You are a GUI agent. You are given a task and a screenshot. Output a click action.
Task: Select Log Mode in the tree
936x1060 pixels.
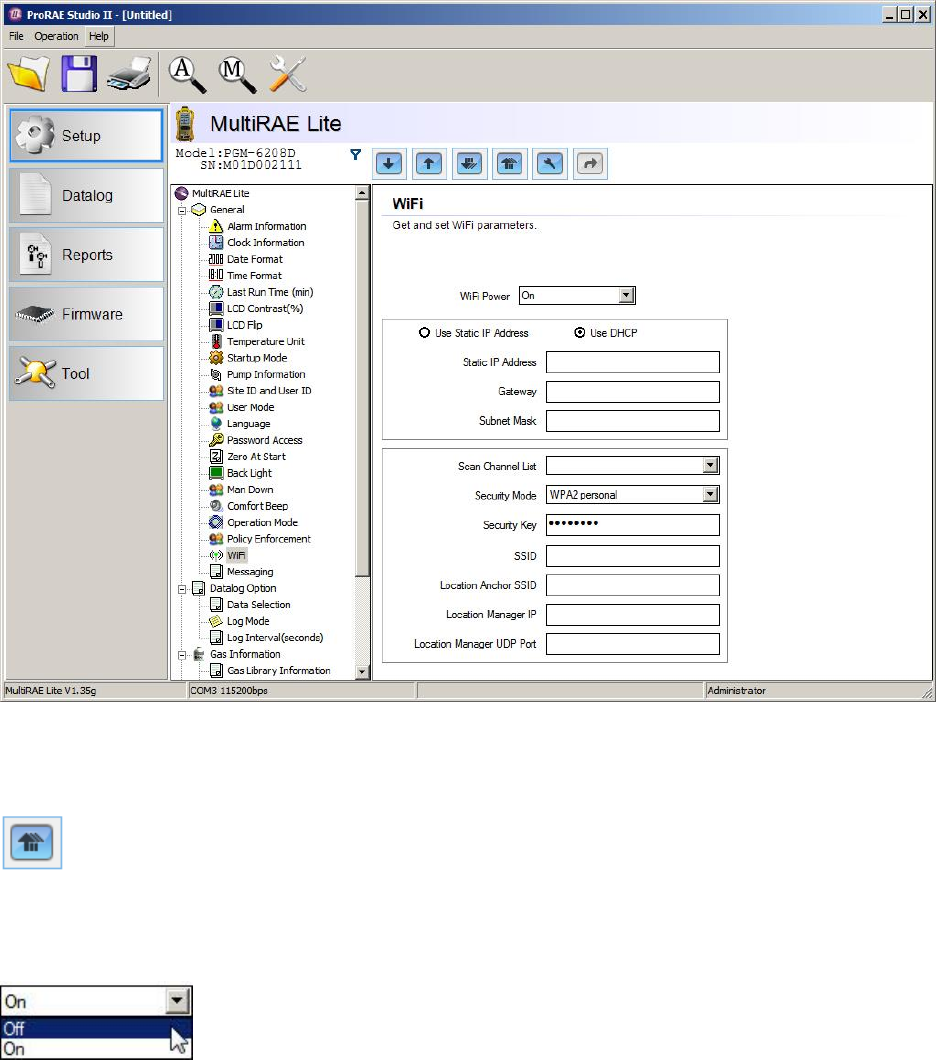[x=248, y=622]
